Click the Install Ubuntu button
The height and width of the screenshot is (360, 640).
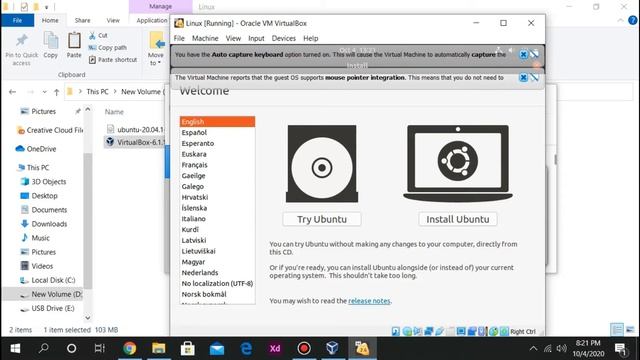(x=458, y=219)
